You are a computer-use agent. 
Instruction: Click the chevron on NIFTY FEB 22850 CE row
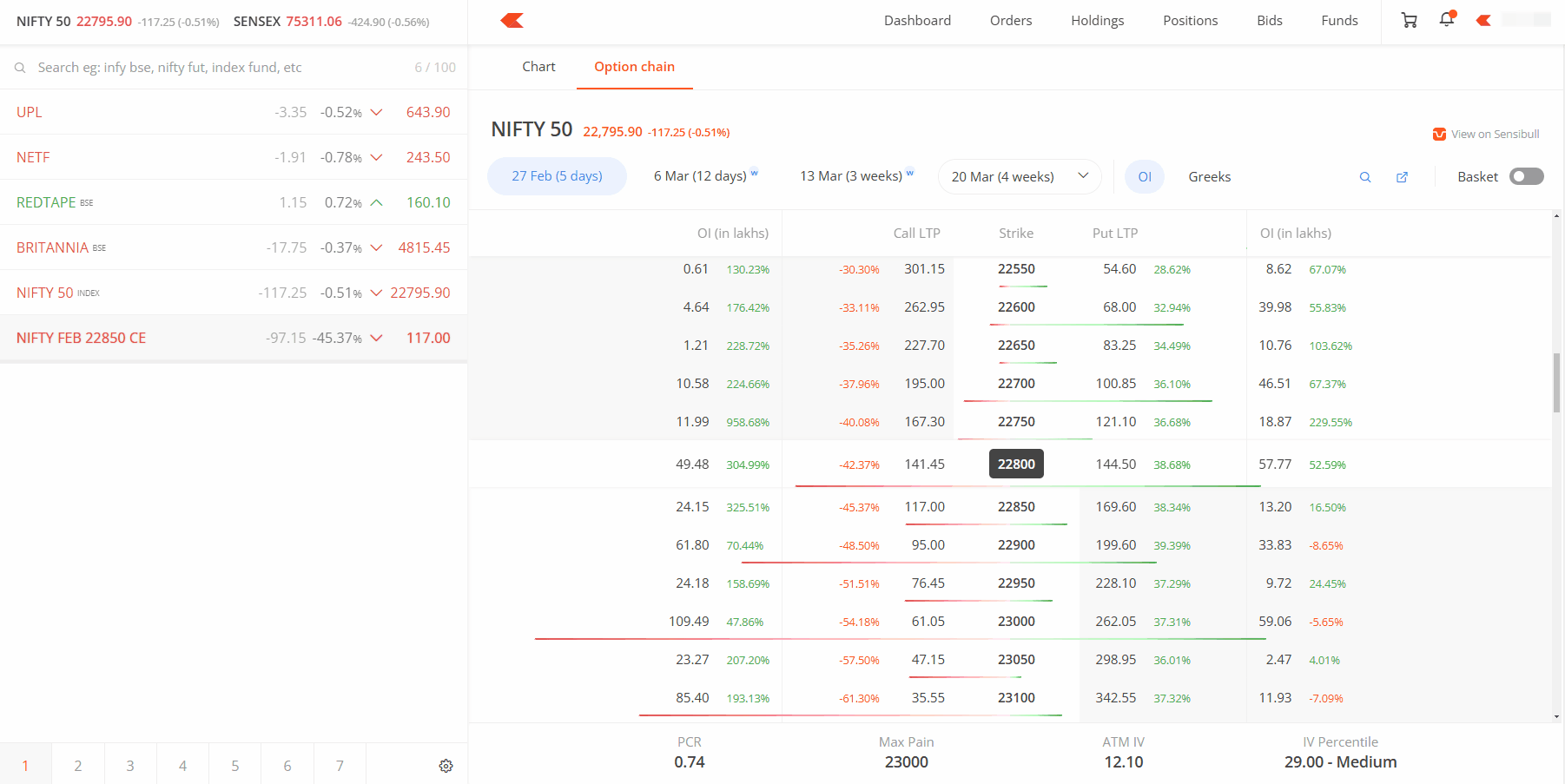click(x=376, y=338)
